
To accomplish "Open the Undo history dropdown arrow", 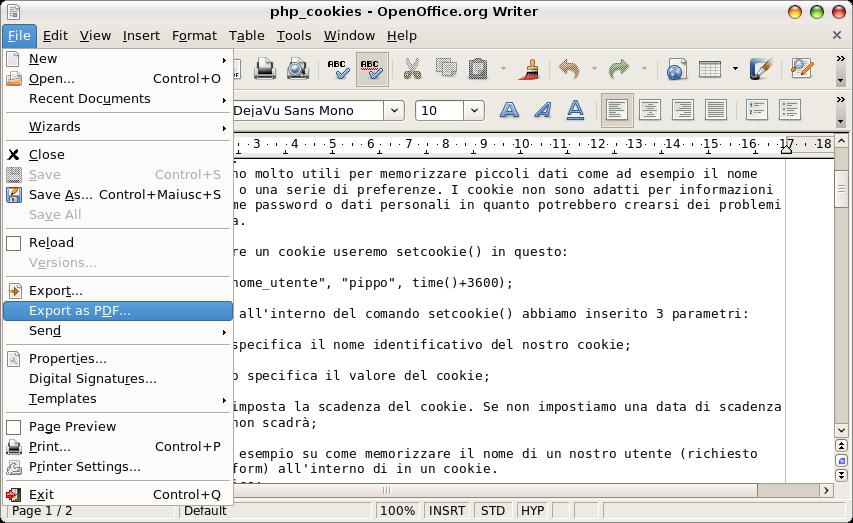I will pyautogui.click(x=594, y=69).
